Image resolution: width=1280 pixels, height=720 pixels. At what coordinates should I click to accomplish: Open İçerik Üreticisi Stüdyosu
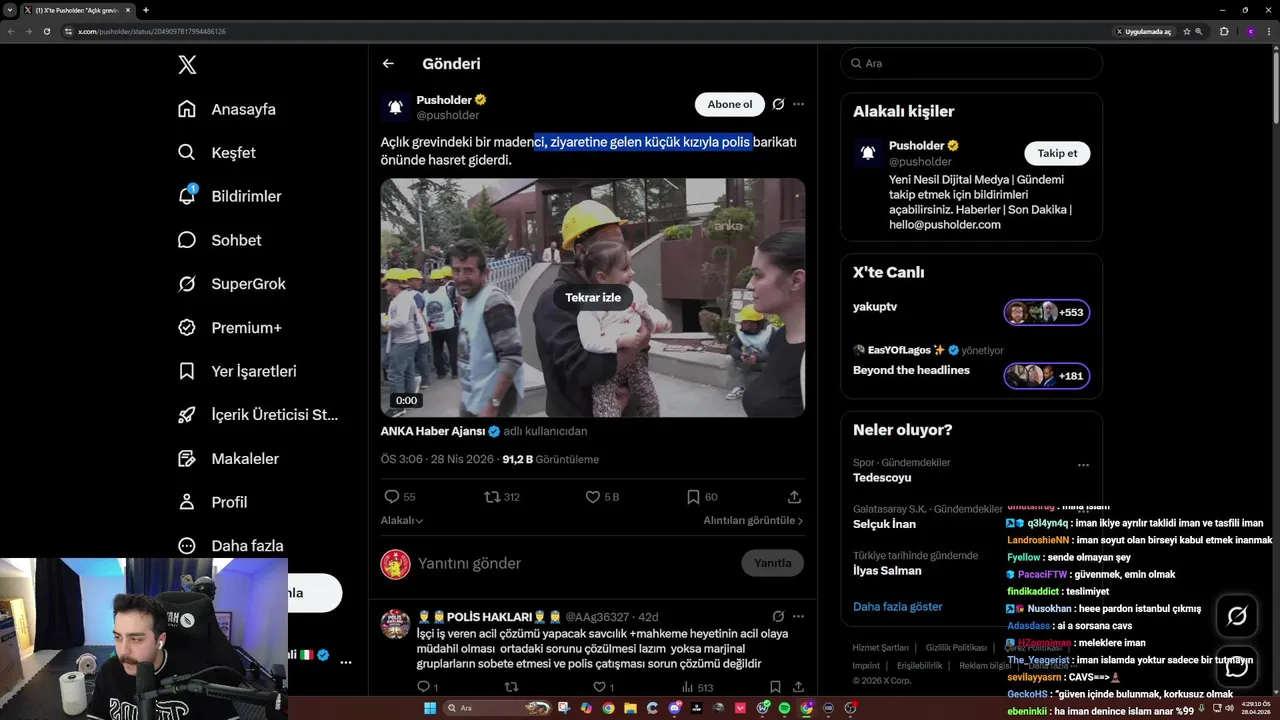click(x=258, y=414)
